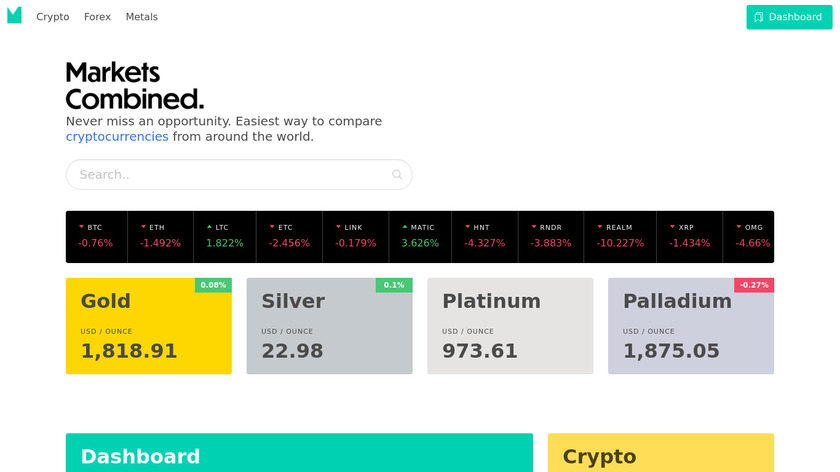This screenshot has width=840, height=472.
Task: Click the search magnifier icon
Action: click(397, 174)
